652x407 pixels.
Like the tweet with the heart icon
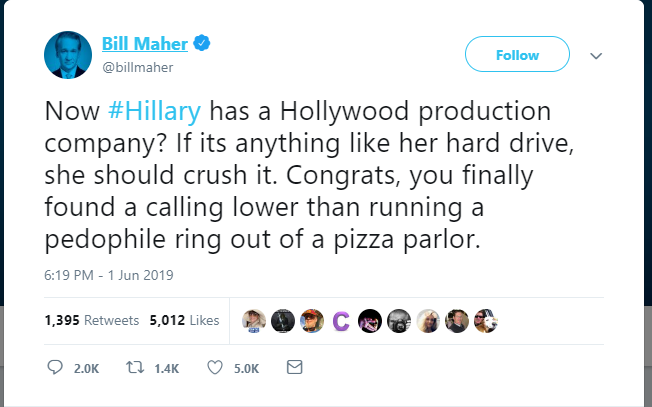coord(213,368)
